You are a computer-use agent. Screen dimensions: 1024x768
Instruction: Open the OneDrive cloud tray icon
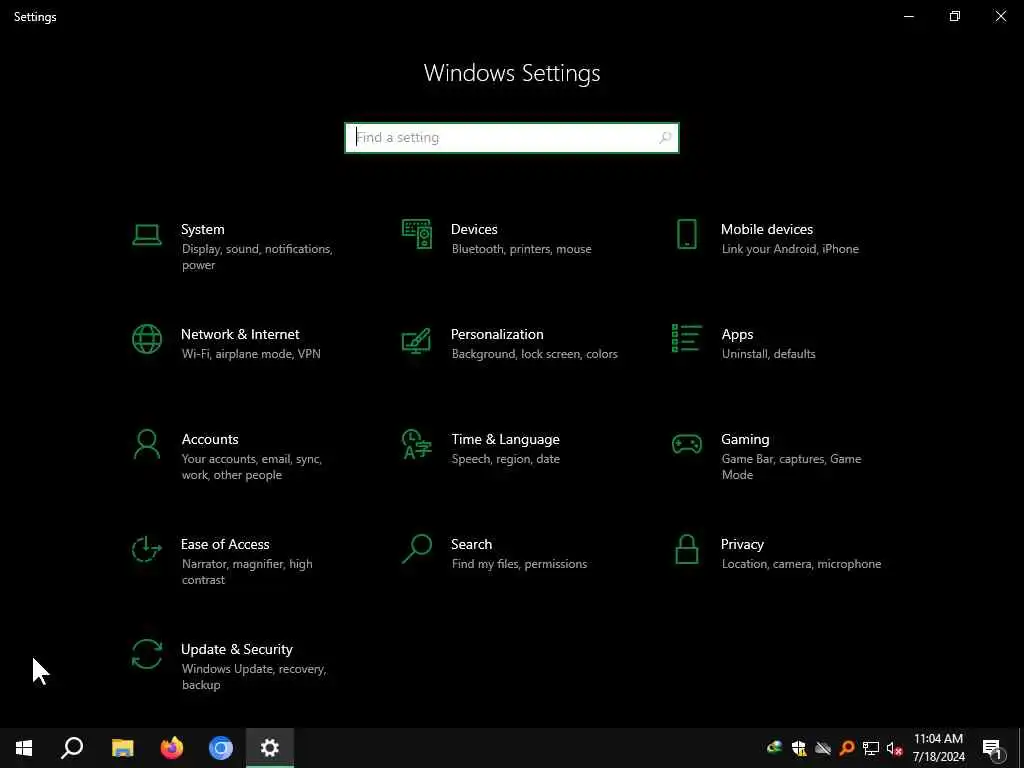[823, 748]
